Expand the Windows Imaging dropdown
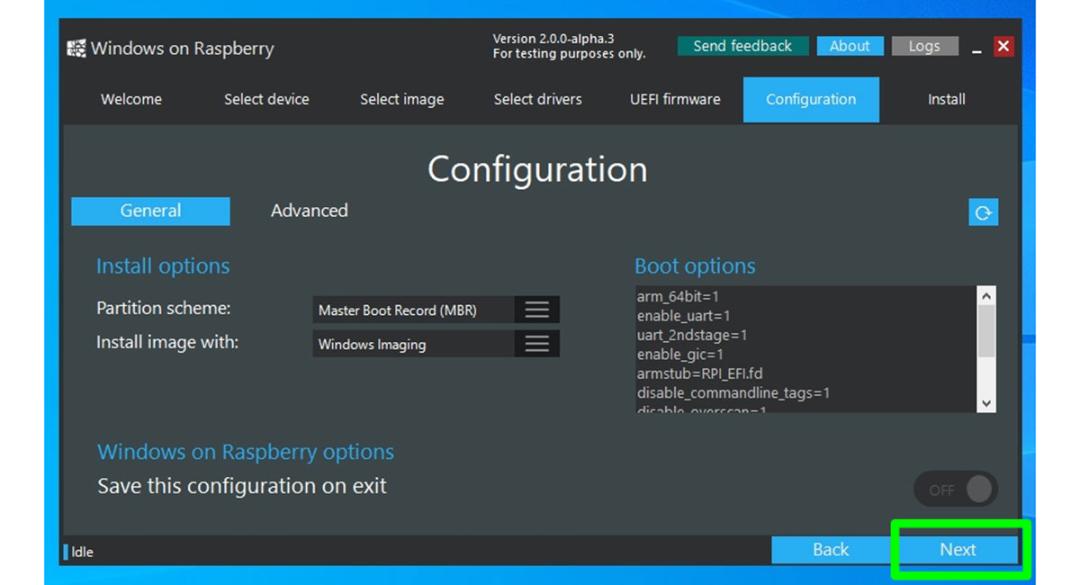 [435, 344]
